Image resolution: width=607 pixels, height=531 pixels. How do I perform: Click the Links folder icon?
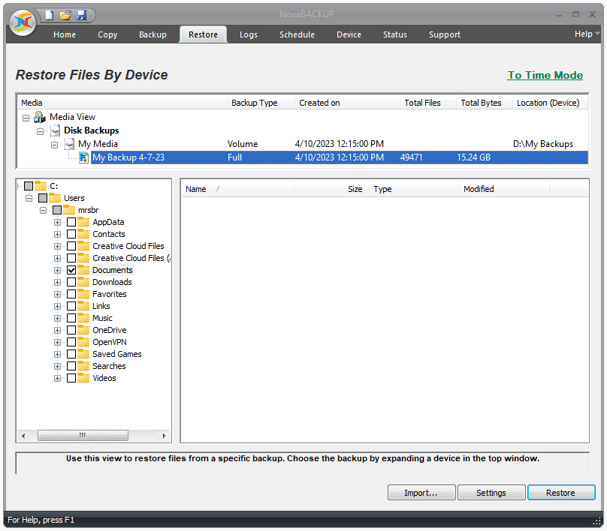pyautogui.click(x=83, y=306)
